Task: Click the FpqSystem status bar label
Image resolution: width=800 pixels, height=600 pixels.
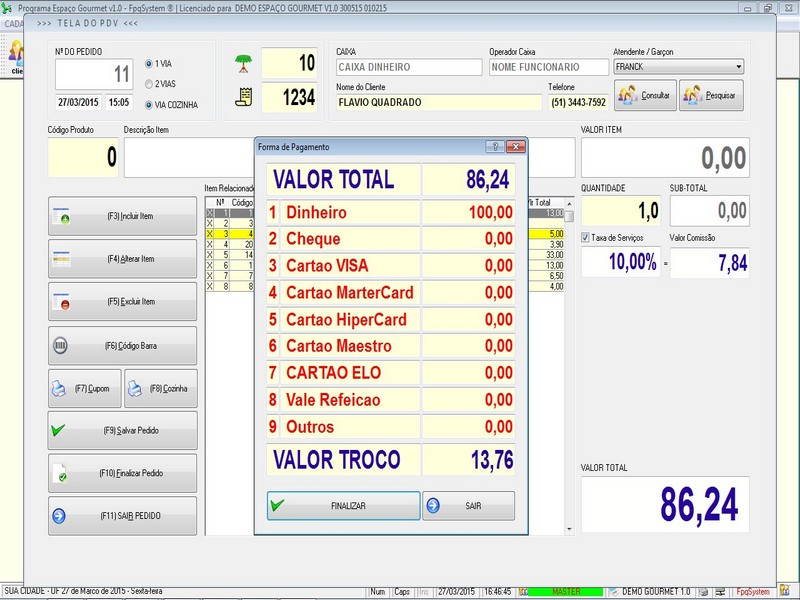Action: pos(753,592)
